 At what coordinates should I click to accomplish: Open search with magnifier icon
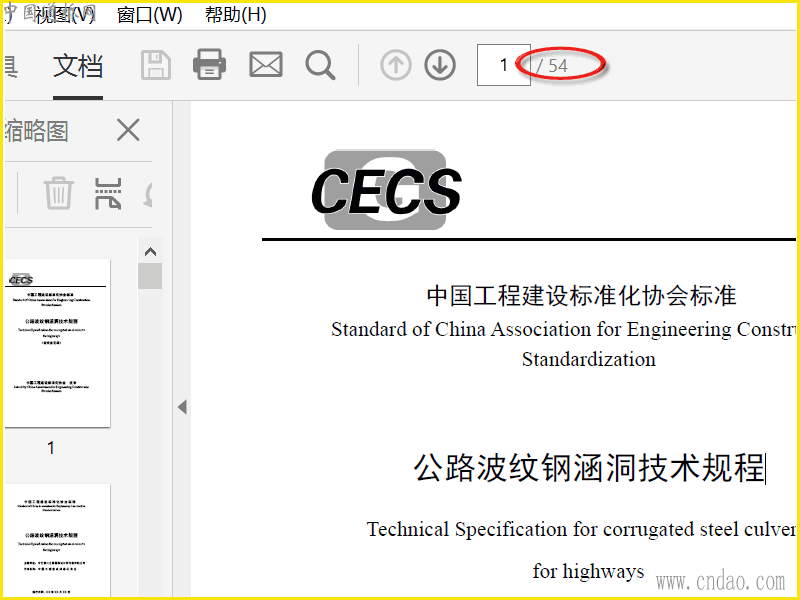coord(320,65)
